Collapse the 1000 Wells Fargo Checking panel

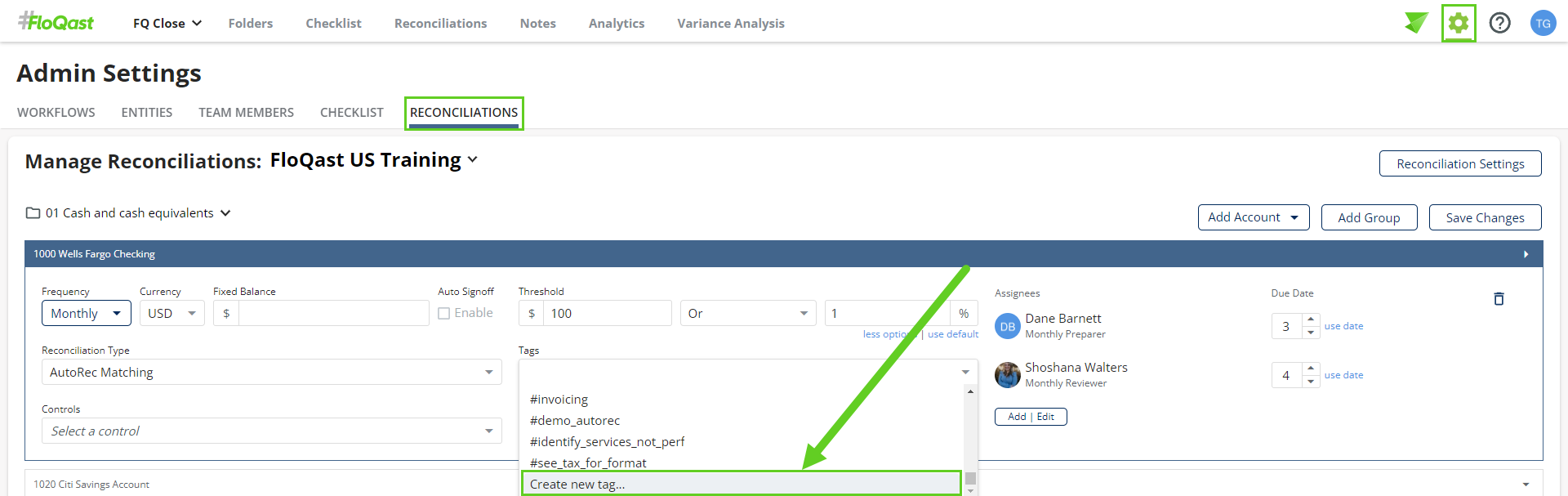pos(1526,254)
